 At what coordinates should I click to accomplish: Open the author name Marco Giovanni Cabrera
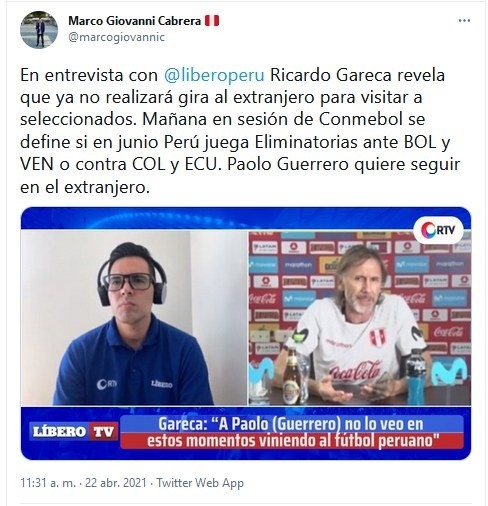pyautogui.click(x=134, y=21)
